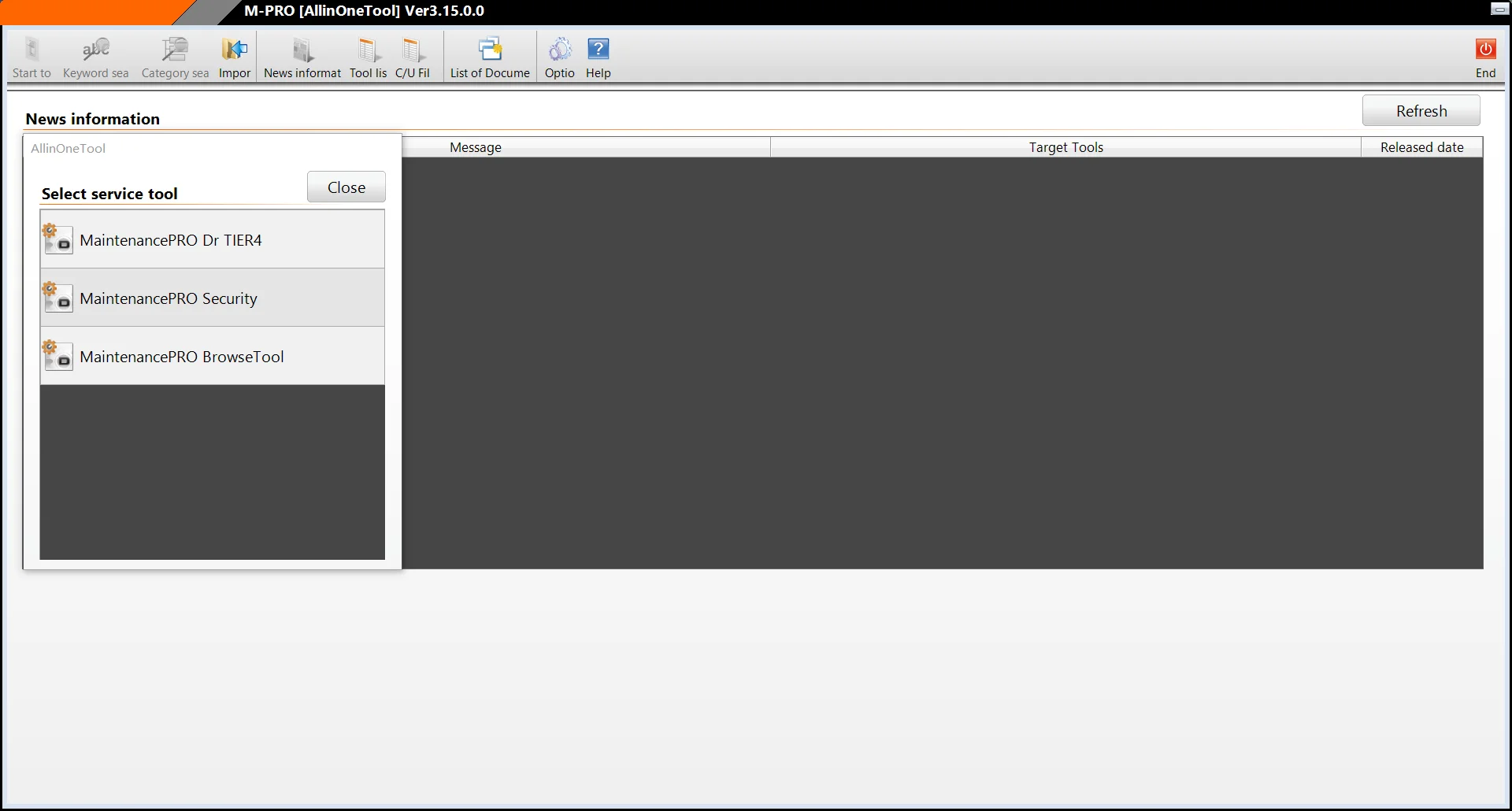Click the Start toolbar icon
Viewport: 1512px width, 811px height.
(31, 50)
